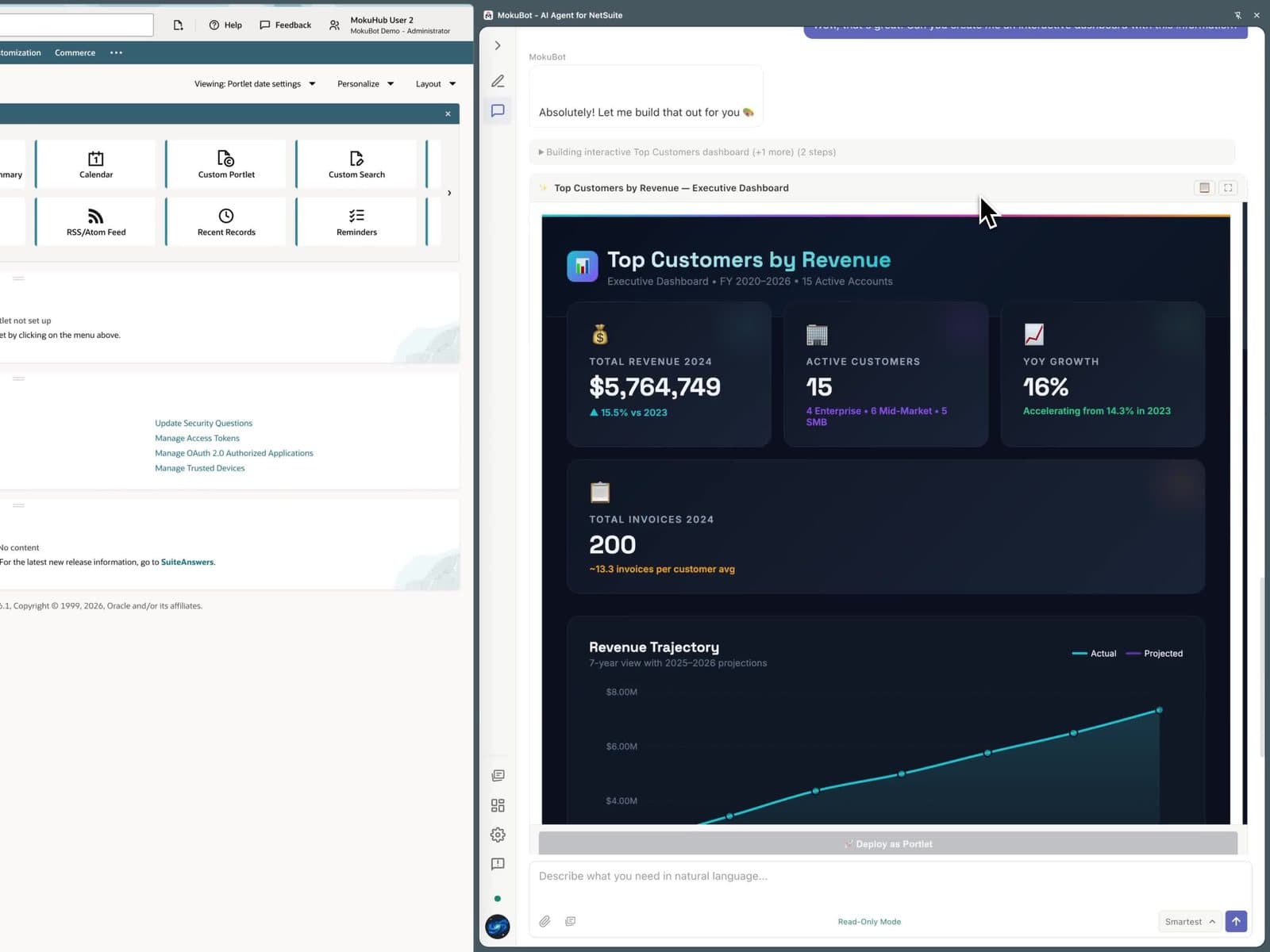
Task: Follow the SuiteAnswers link
Action: [x=187, y=562]
